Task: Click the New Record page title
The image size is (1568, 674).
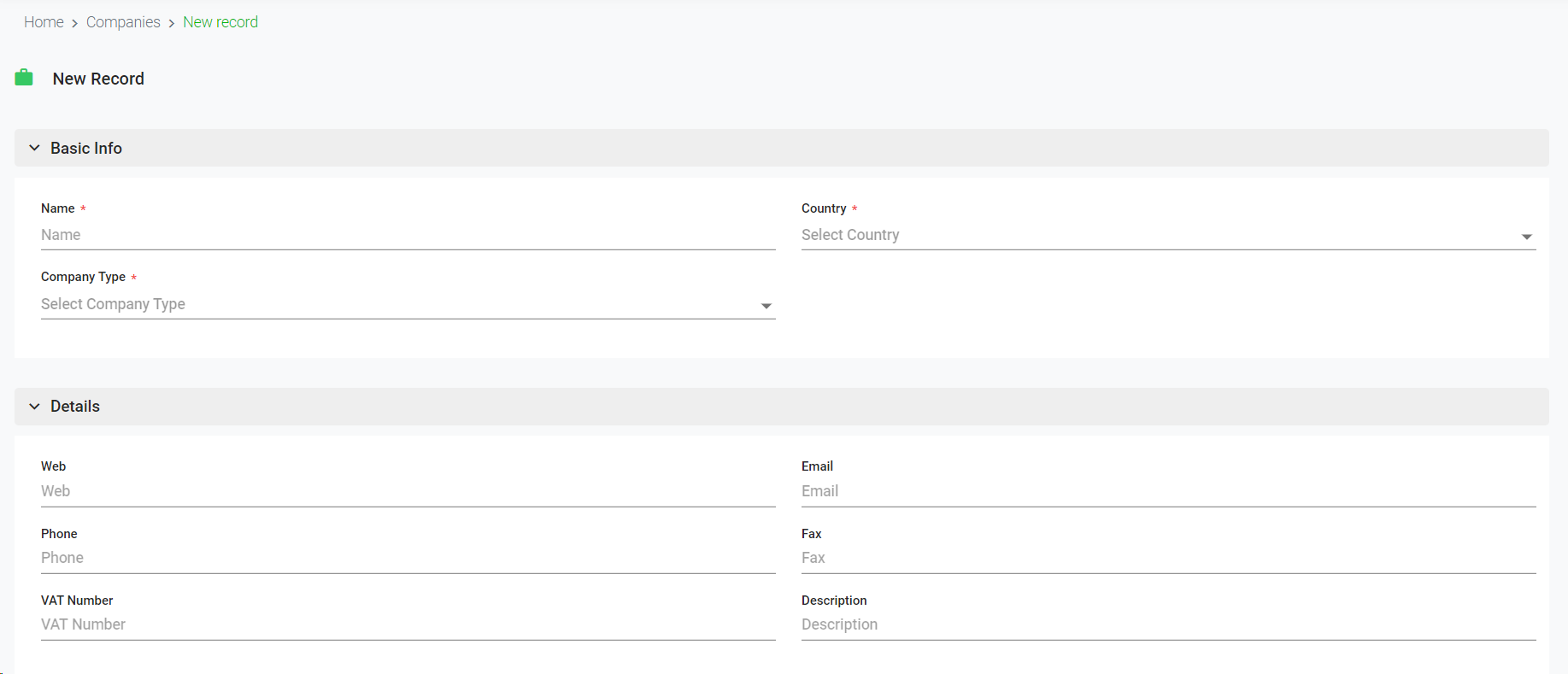Action: 98,79
